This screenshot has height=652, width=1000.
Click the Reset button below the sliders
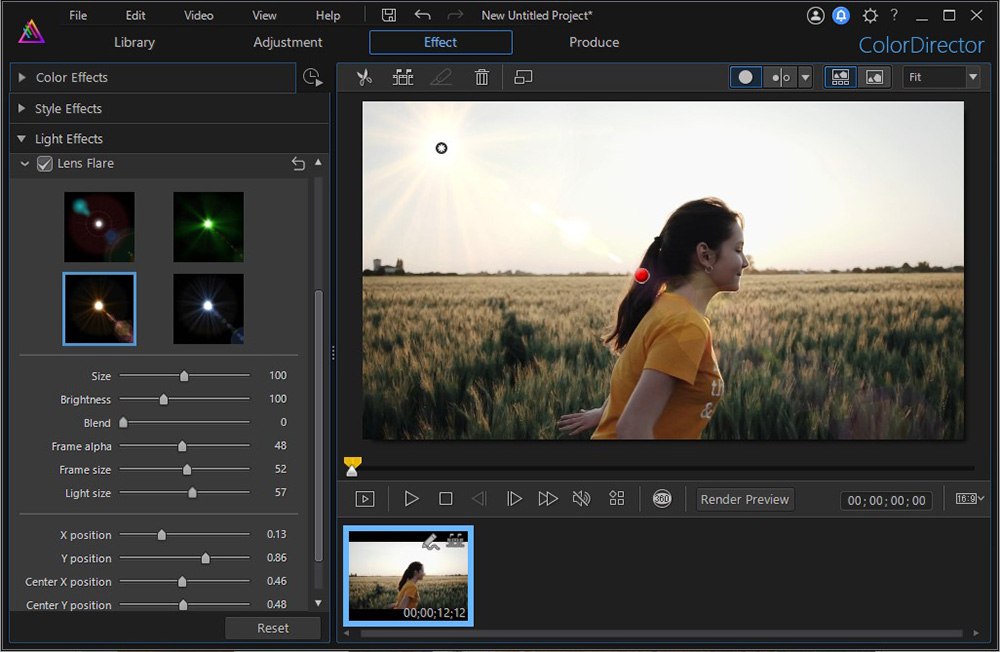272,627
